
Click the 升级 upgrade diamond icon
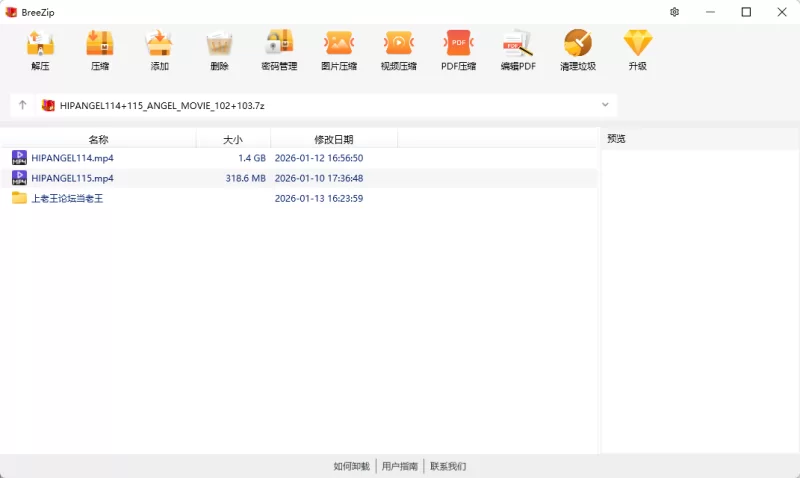[638, 43]
